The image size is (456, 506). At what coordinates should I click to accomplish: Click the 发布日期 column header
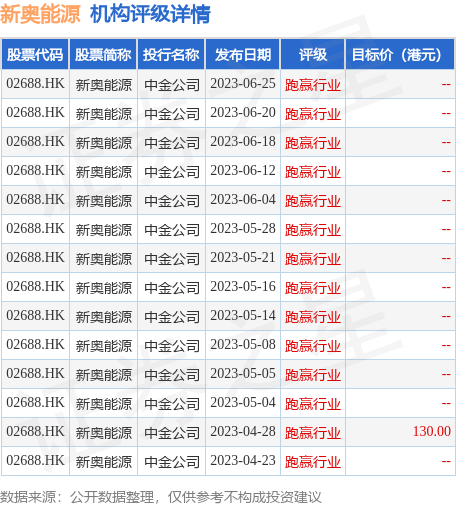[243, 54]
